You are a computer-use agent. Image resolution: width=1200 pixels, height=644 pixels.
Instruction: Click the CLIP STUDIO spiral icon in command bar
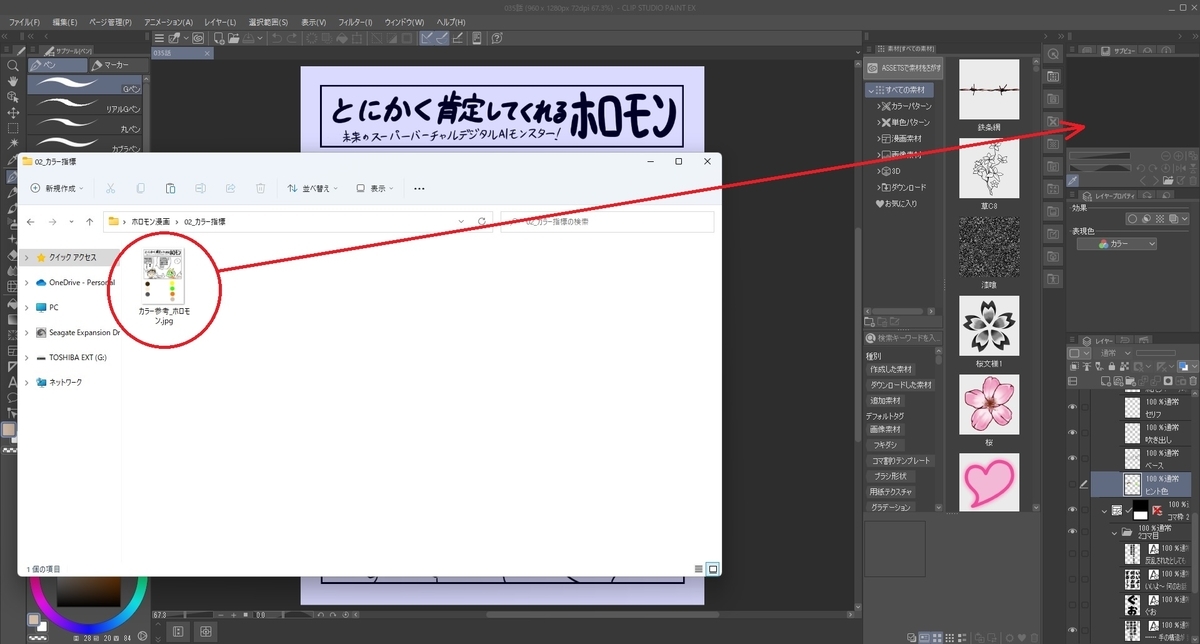coord(199,38)
